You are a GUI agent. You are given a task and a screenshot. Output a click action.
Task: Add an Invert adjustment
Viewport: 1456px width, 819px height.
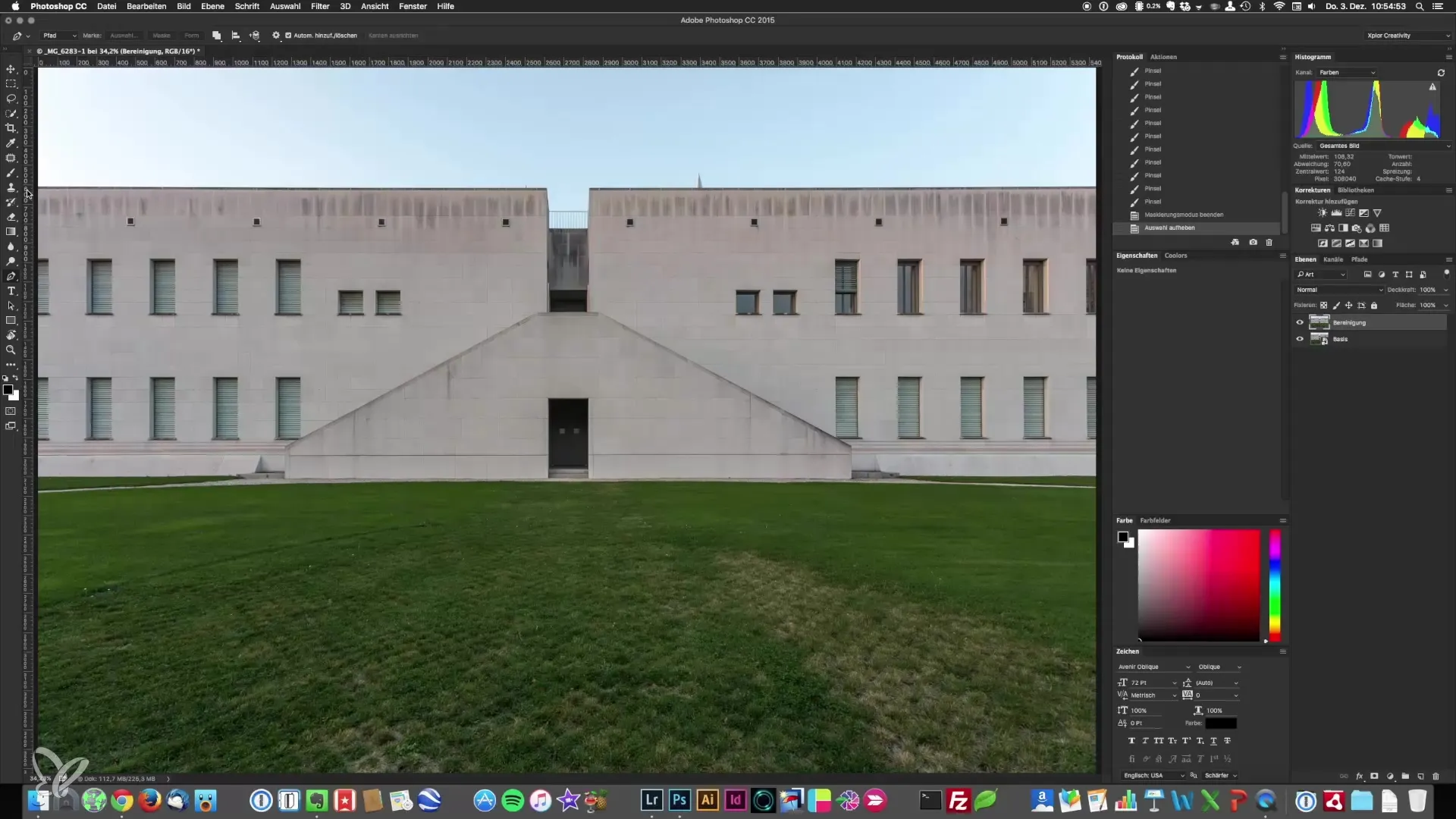(x=1323, y=243)
